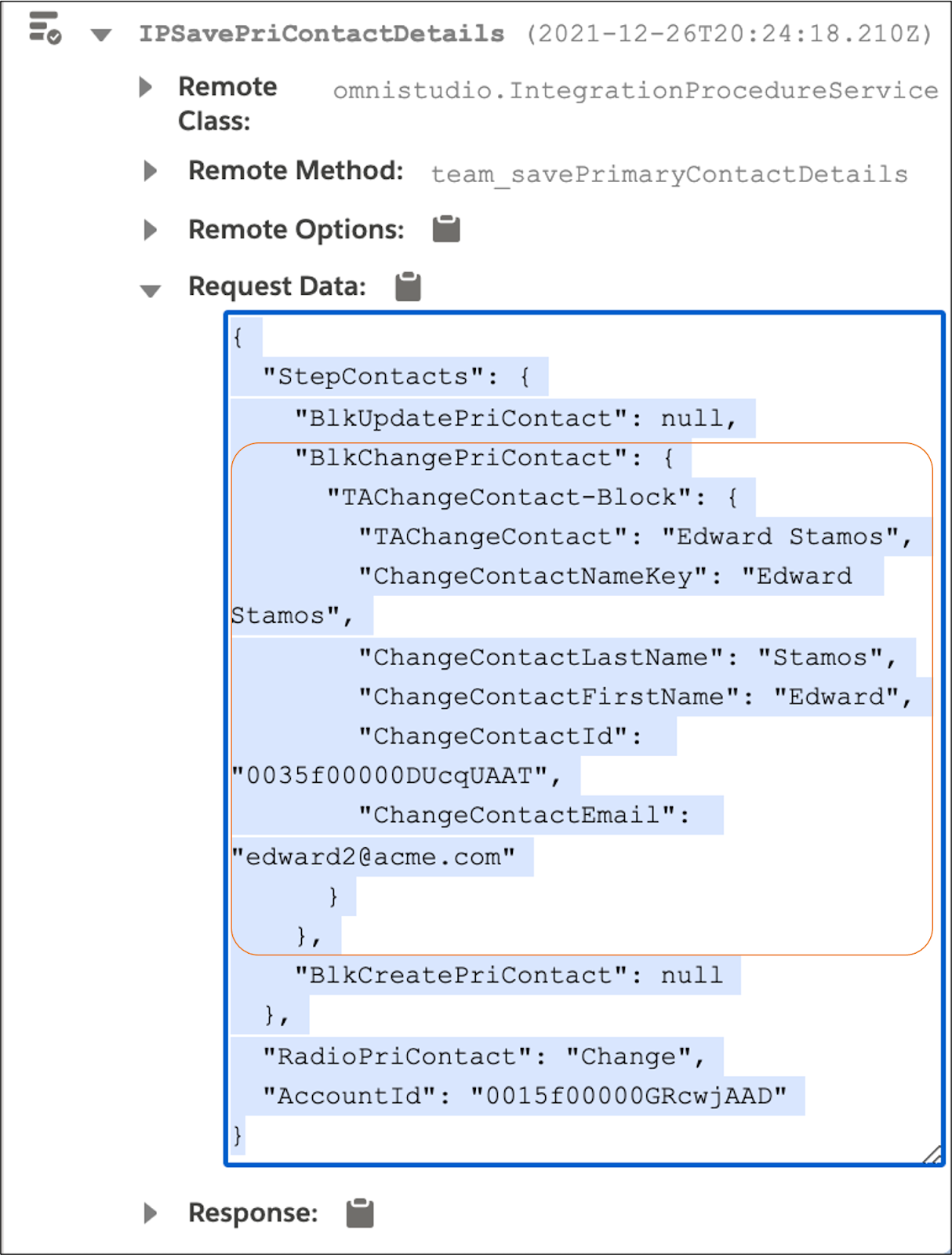Click the value "0035f00000DUcqUAAT"
Viewport: 952px width, 1255px height.
coord(389,776)
